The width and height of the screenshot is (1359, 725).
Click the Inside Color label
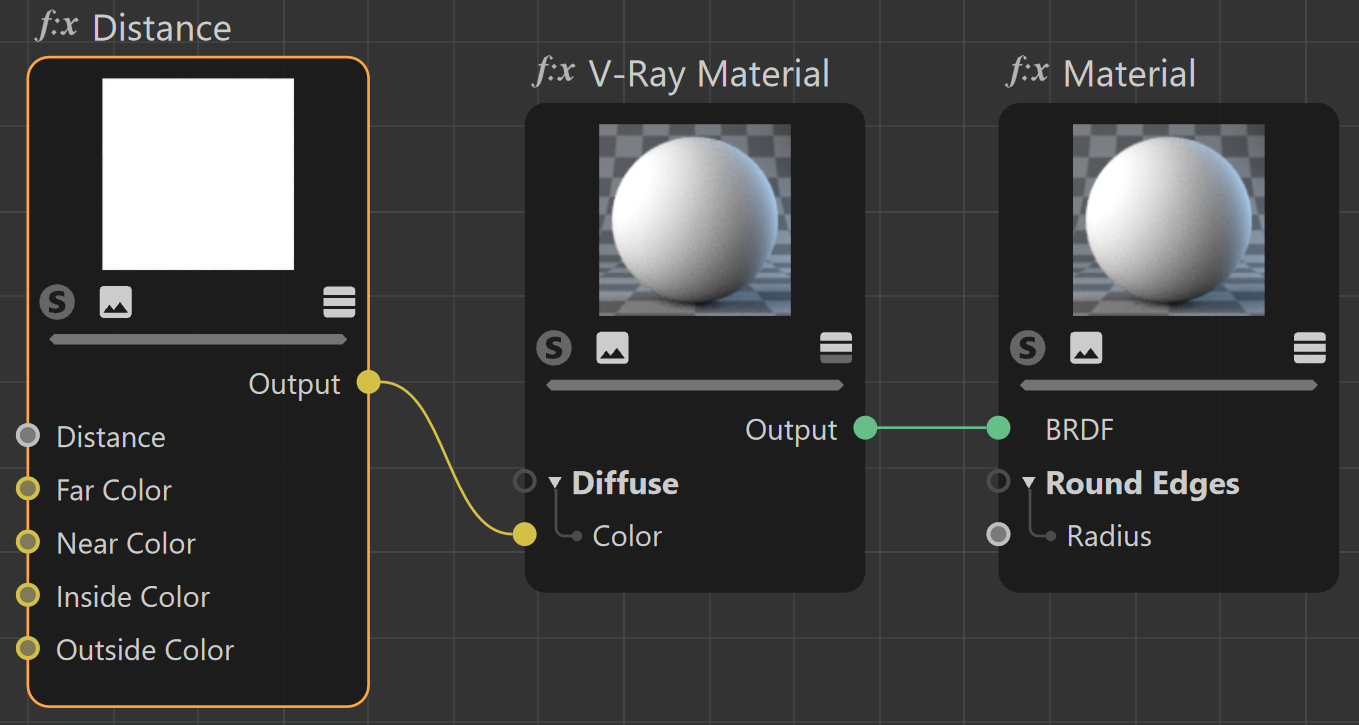(x=133, y=596)
